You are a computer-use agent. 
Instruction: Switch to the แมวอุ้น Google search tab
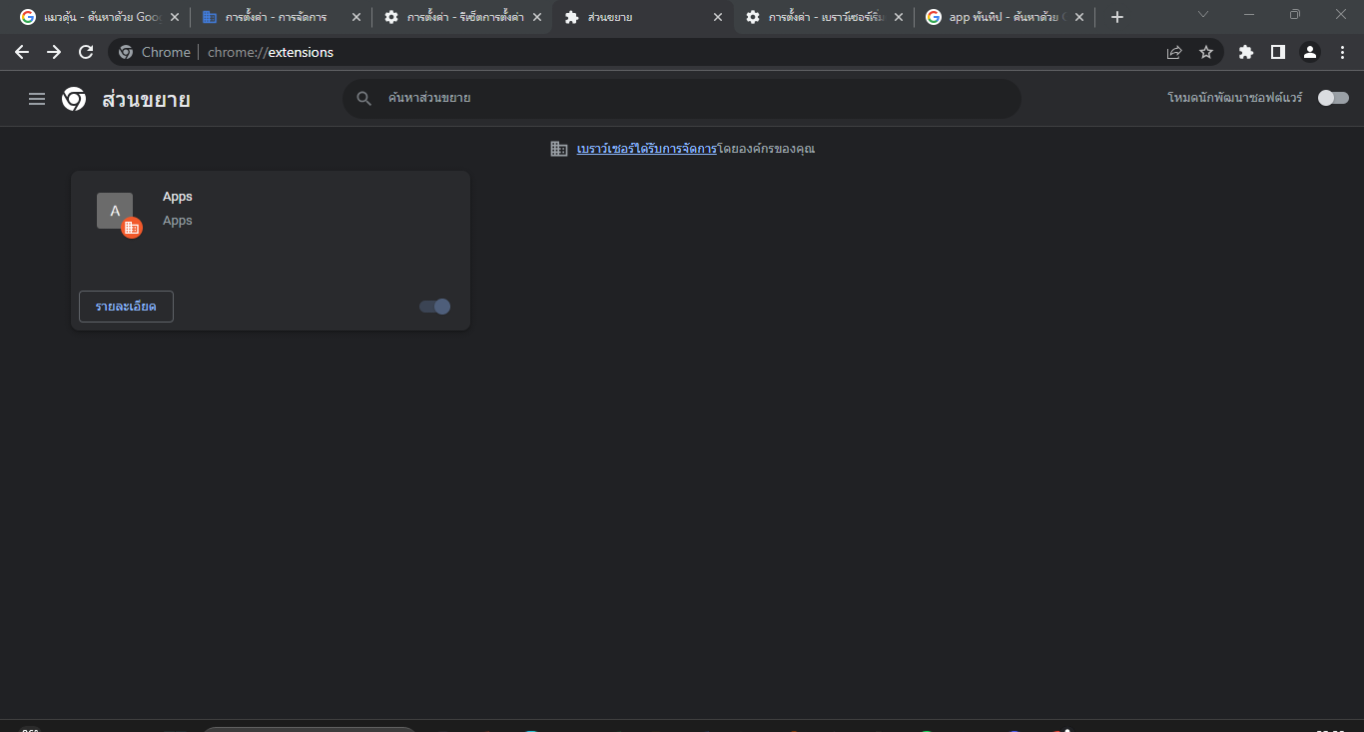click(98, 17)
